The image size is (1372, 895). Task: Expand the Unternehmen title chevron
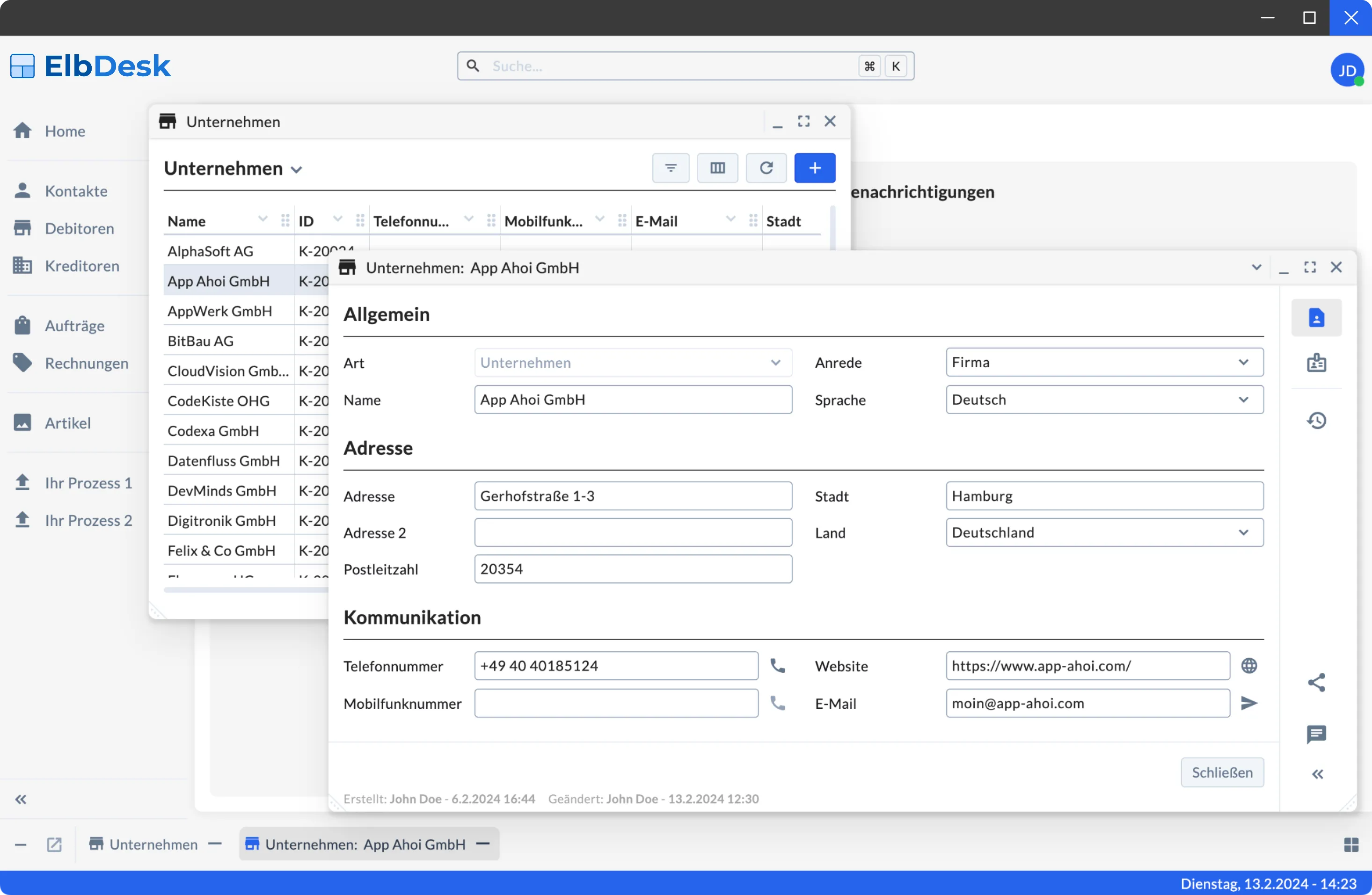(298, 169)
